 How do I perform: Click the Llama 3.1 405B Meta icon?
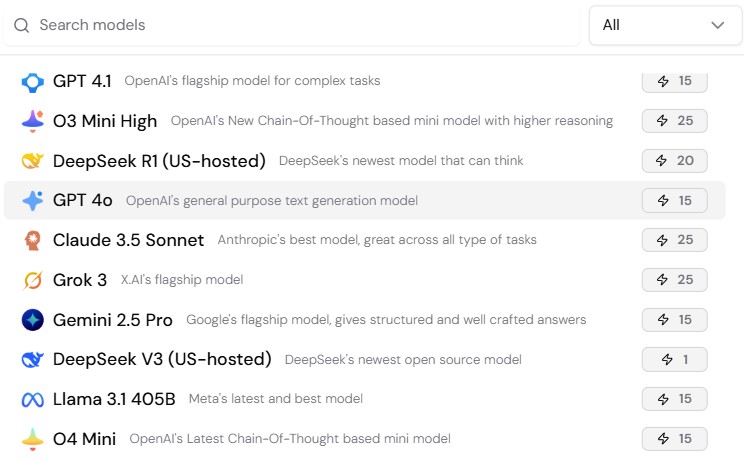(32, 399)
